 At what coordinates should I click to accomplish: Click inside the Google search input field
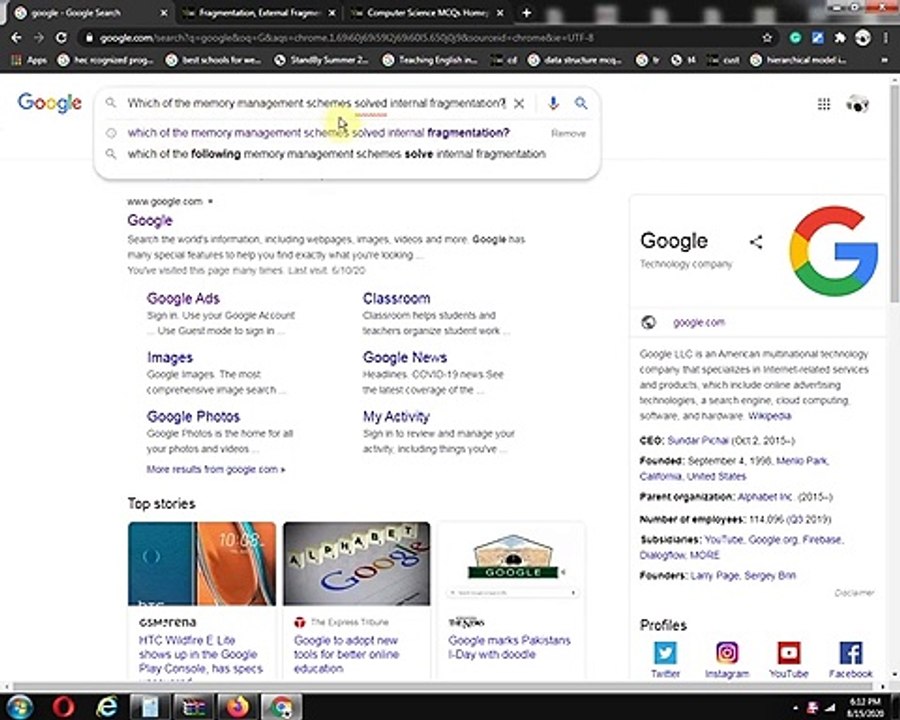coord(316,103)
